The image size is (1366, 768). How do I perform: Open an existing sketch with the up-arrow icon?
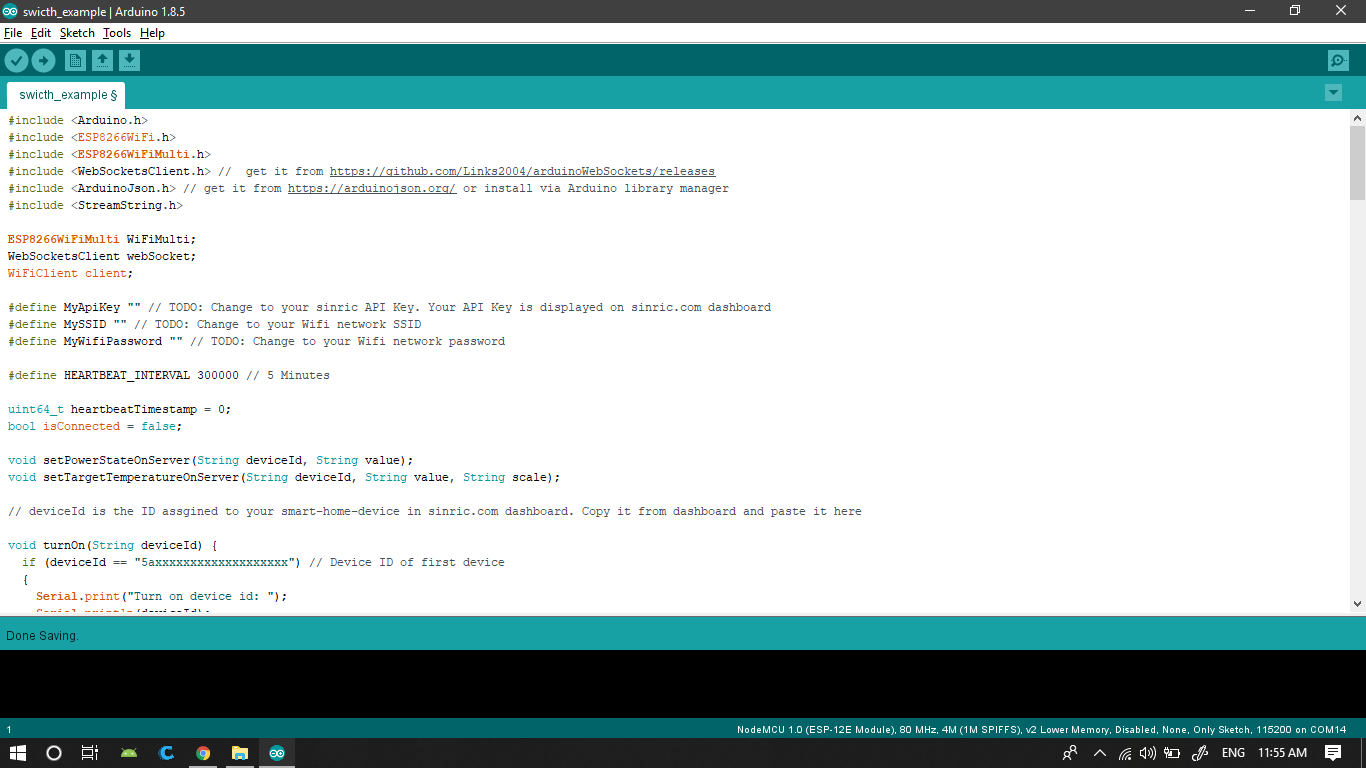pyautogui.click(x=102, y=61)
